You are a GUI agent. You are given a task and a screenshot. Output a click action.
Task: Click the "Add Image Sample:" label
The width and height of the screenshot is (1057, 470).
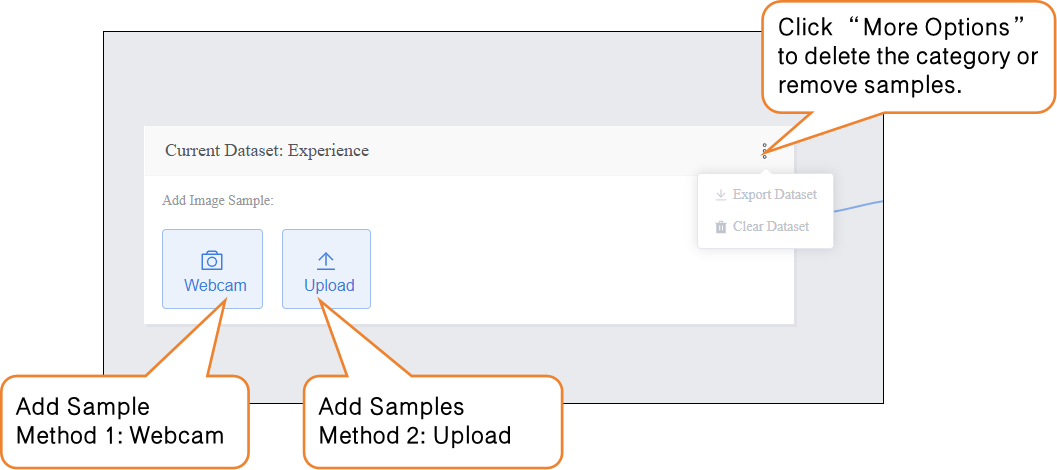pyautogui.click(x=218, y=201)
